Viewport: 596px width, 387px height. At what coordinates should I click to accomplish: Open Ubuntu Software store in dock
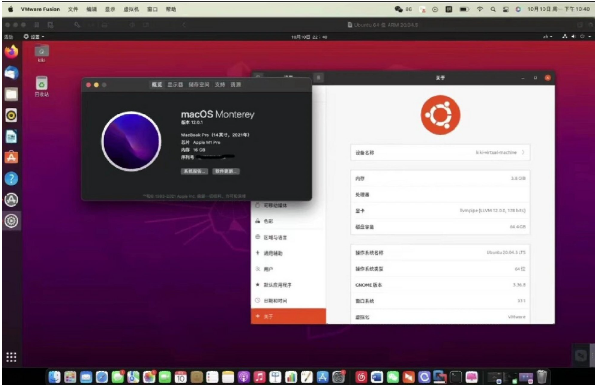pos(11,157)
